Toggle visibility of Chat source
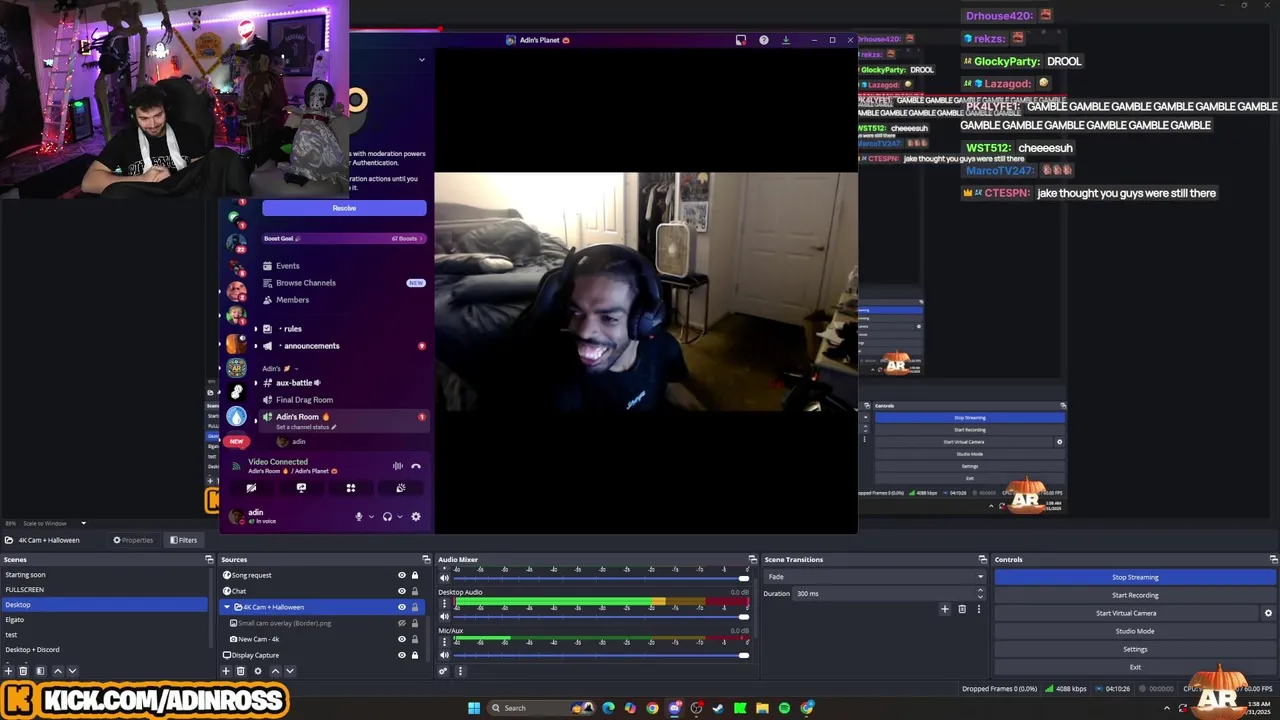The image size is (1280, 720). [x=402, y=591]
